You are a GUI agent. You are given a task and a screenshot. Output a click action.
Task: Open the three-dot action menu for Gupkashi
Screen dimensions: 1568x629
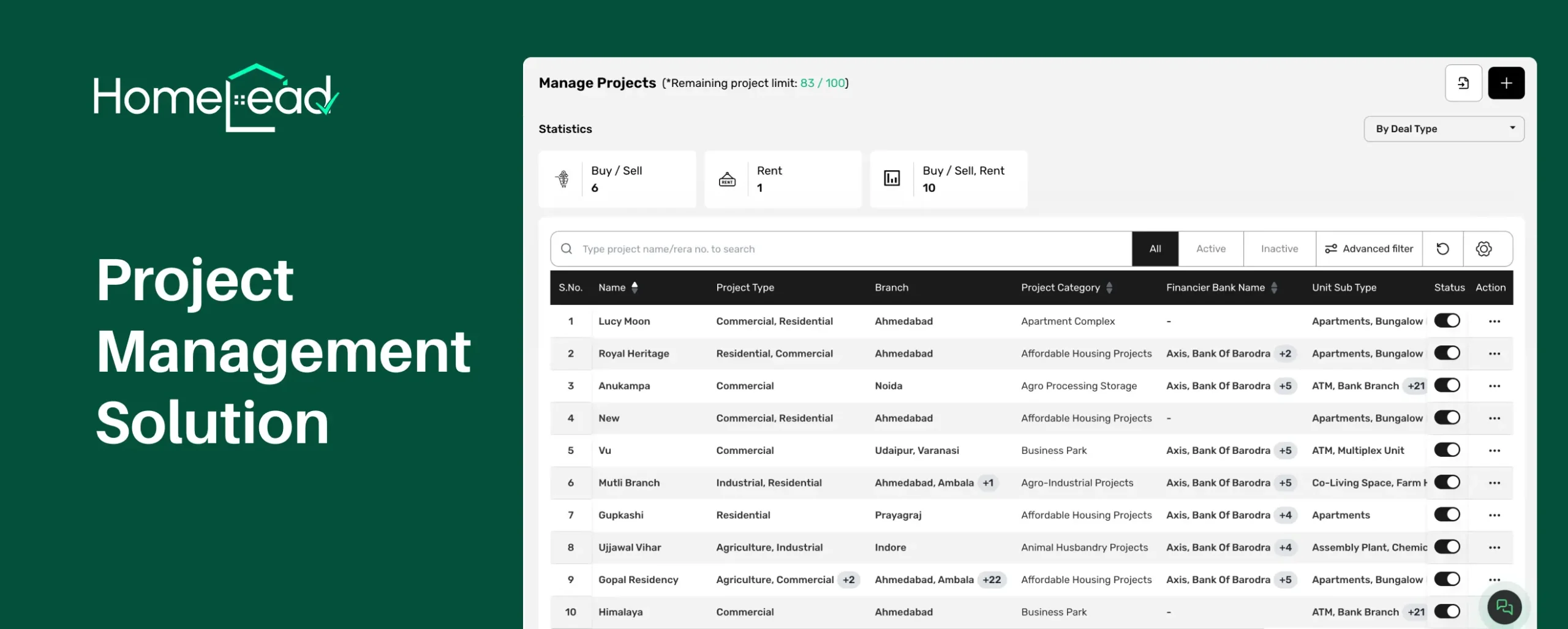click(x=1495, y=515)
